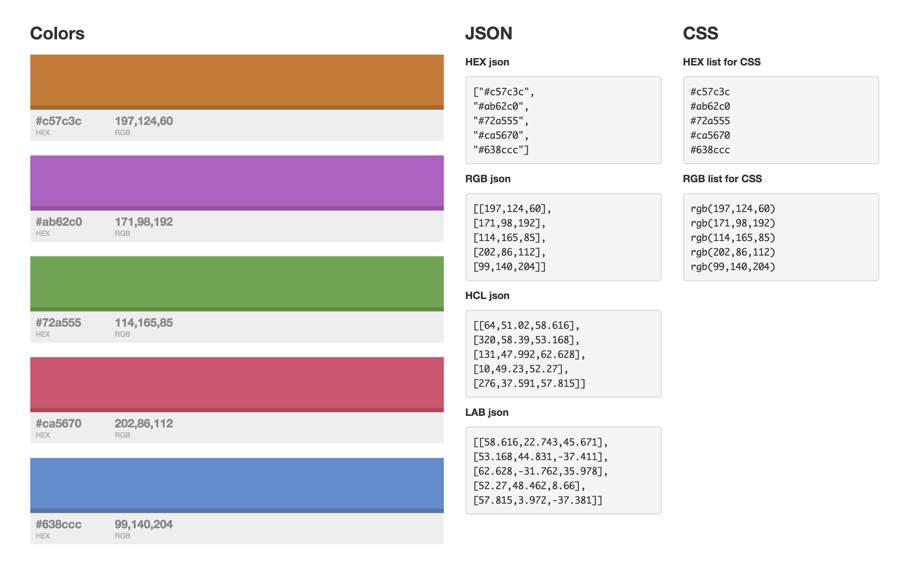
Task: Click the RGB list for CSS box
Action: [x=780, y=237]
